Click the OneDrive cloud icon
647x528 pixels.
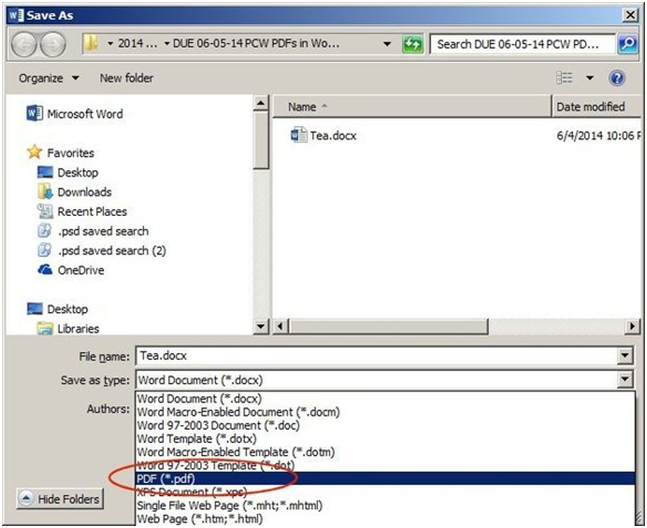click(x=45, y=270)
